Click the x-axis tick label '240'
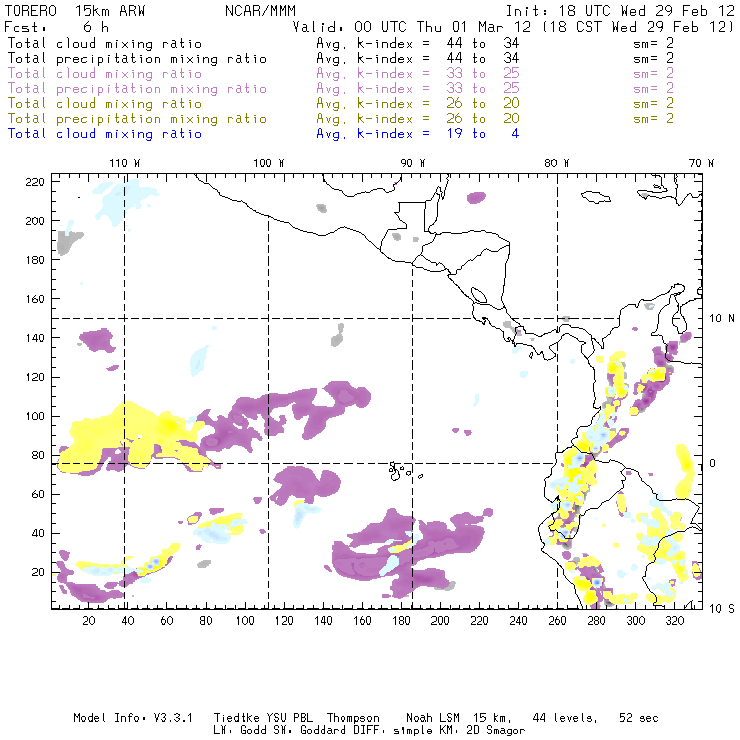 click(x=518, y=621)
